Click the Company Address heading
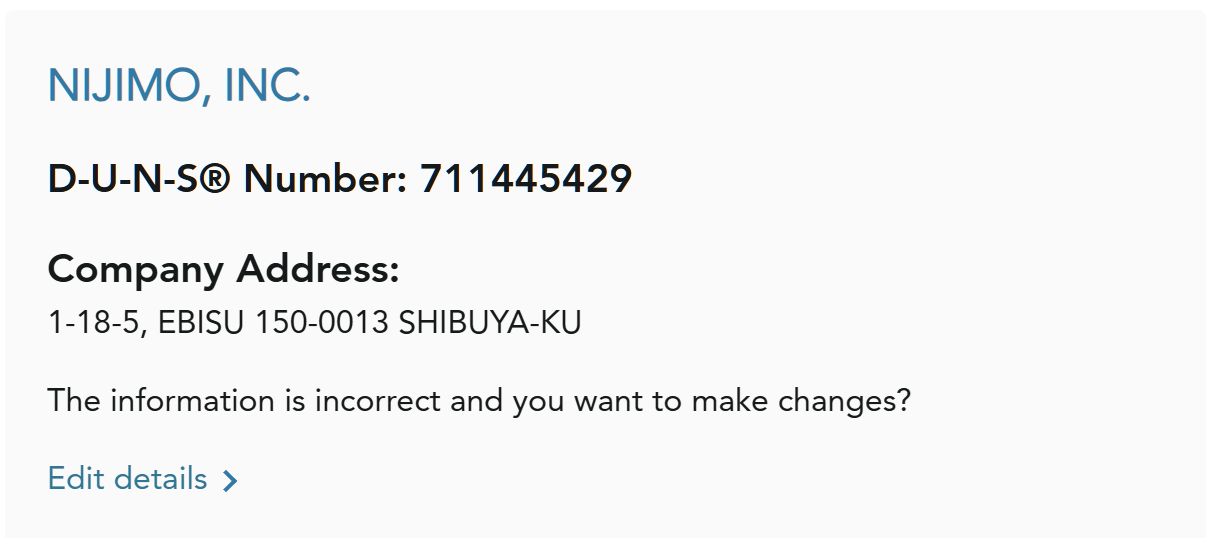 coord(223,269)
